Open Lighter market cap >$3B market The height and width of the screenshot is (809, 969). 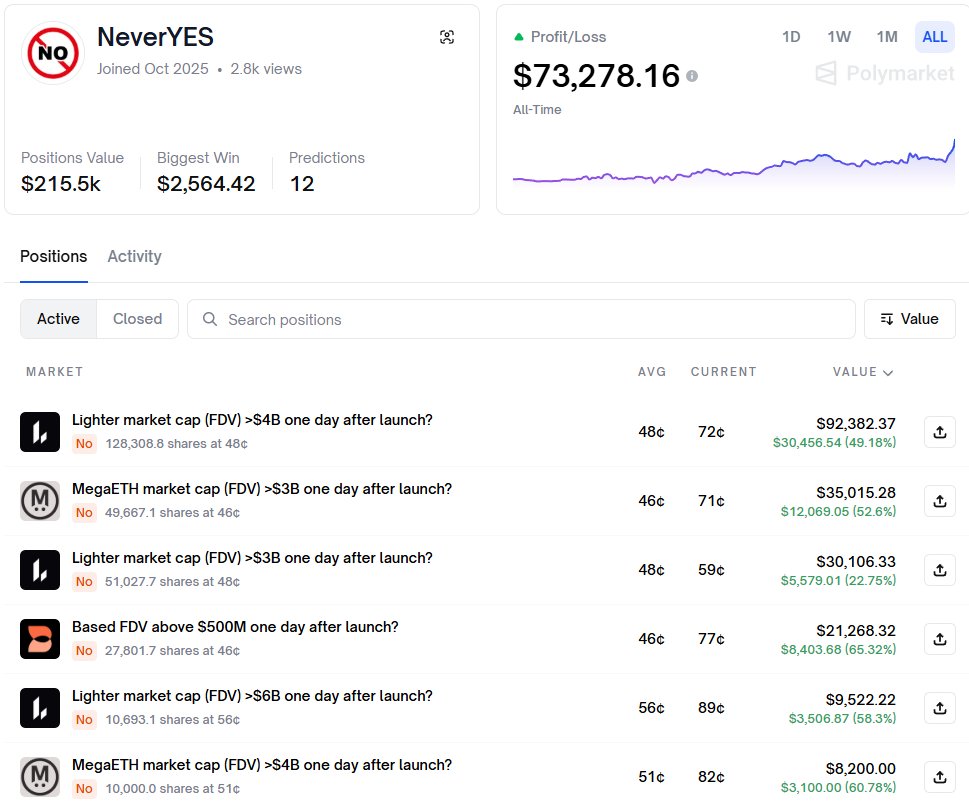(x=252, y=558)
